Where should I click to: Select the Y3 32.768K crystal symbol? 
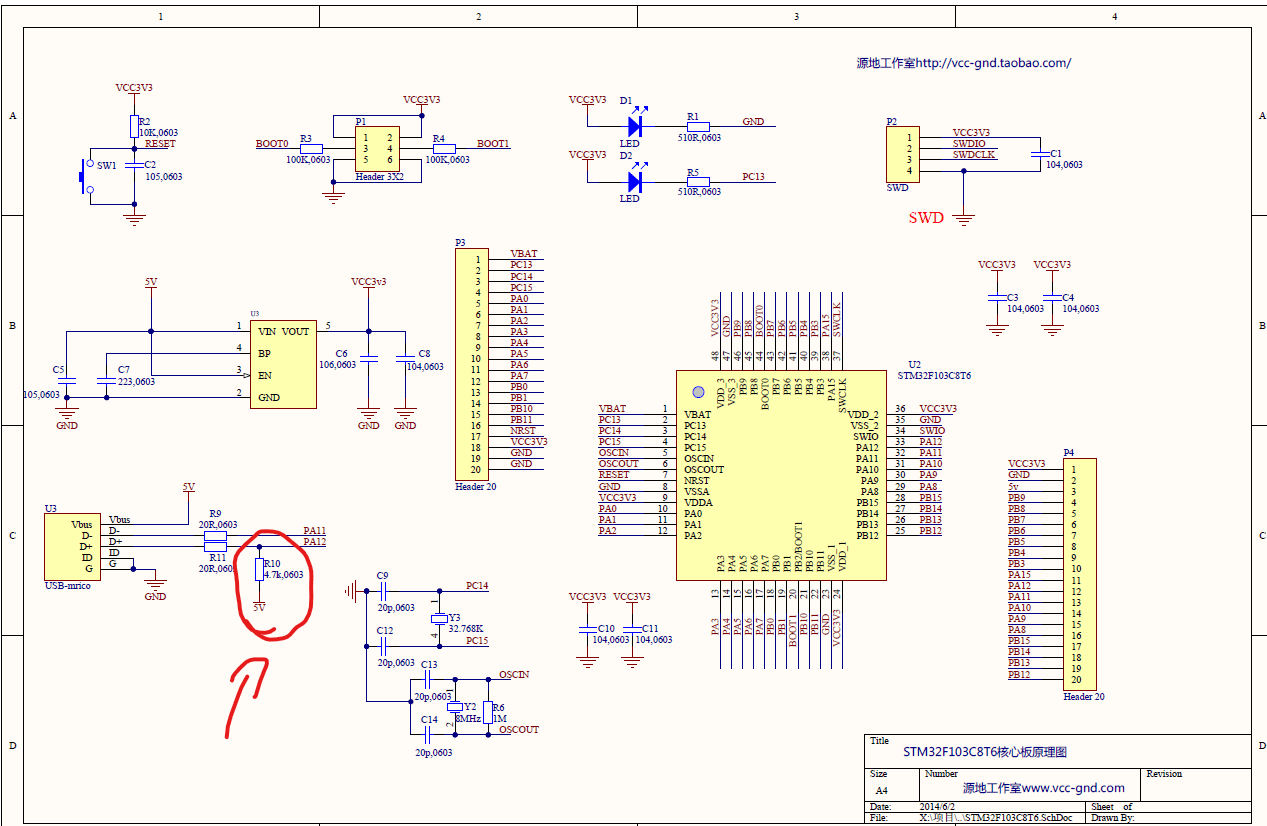[437, 619]
